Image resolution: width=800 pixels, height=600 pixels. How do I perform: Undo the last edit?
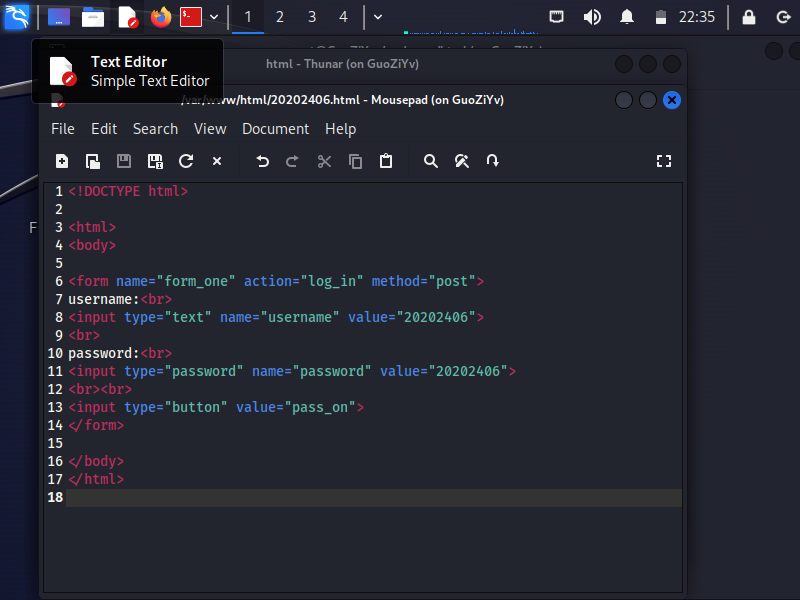(262, 161)
